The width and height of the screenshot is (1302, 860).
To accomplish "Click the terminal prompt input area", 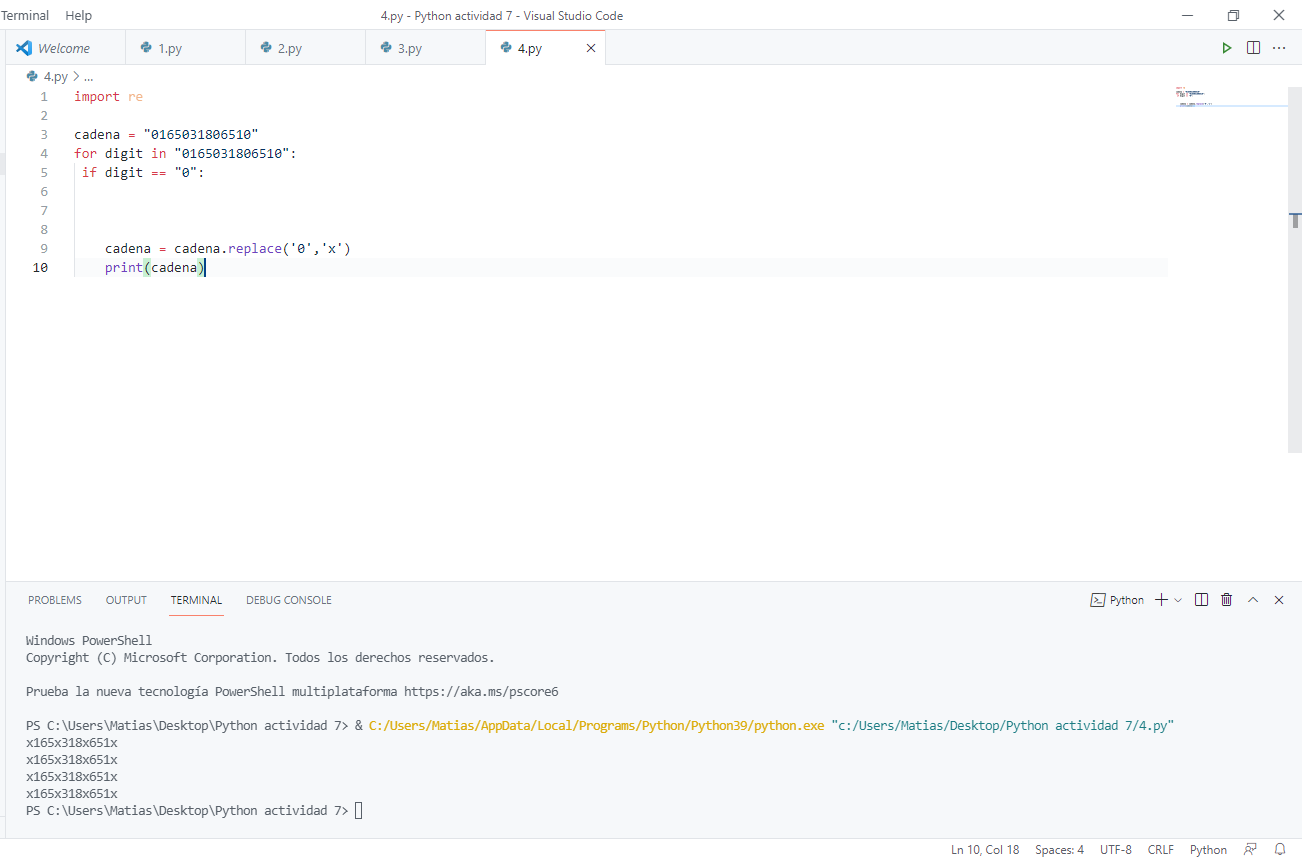I will (x=359, y=810).
